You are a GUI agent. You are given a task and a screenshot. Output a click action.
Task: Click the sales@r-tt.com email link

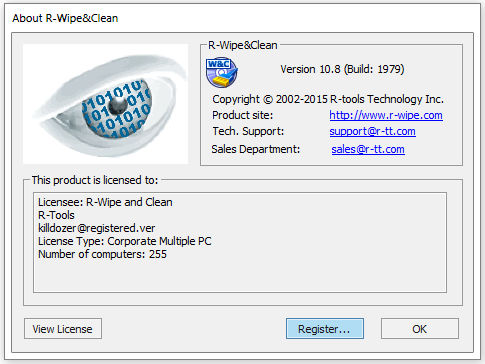pyautogui.click(x=368, y=149)
